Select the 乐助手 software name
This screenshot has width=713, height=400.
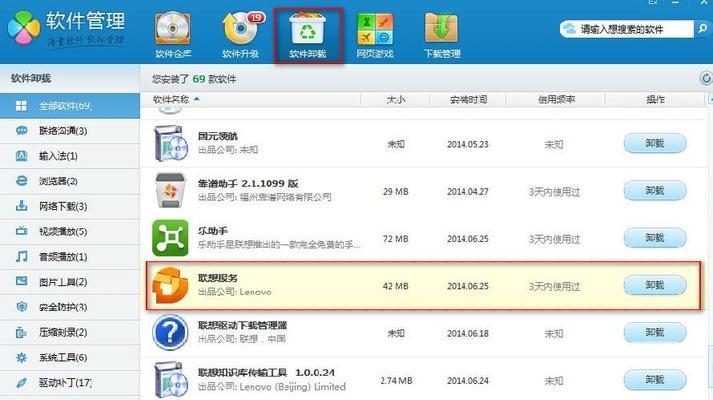pos(213,231)
